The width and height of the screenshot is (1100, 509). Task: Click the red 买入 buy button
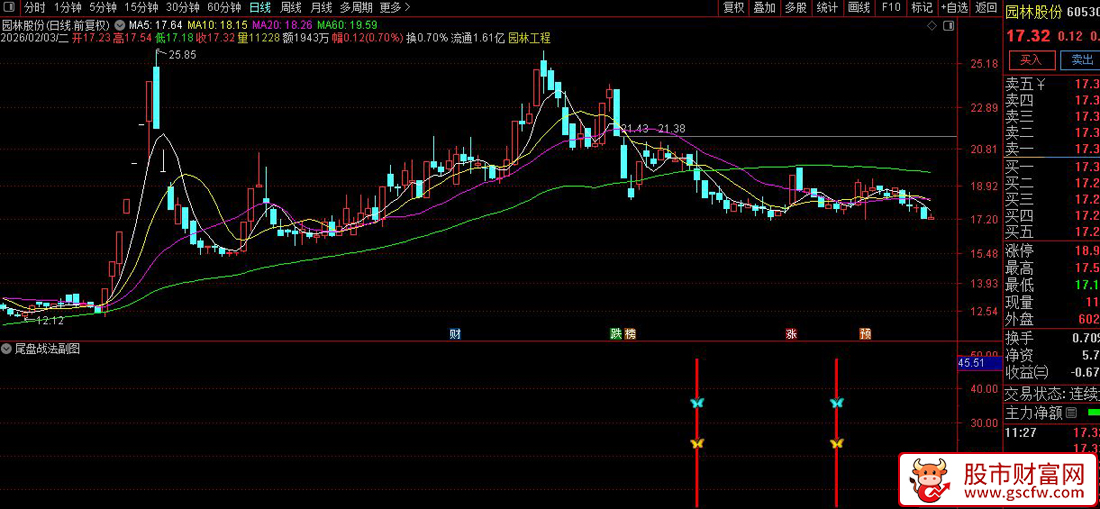pos(1031,60)
